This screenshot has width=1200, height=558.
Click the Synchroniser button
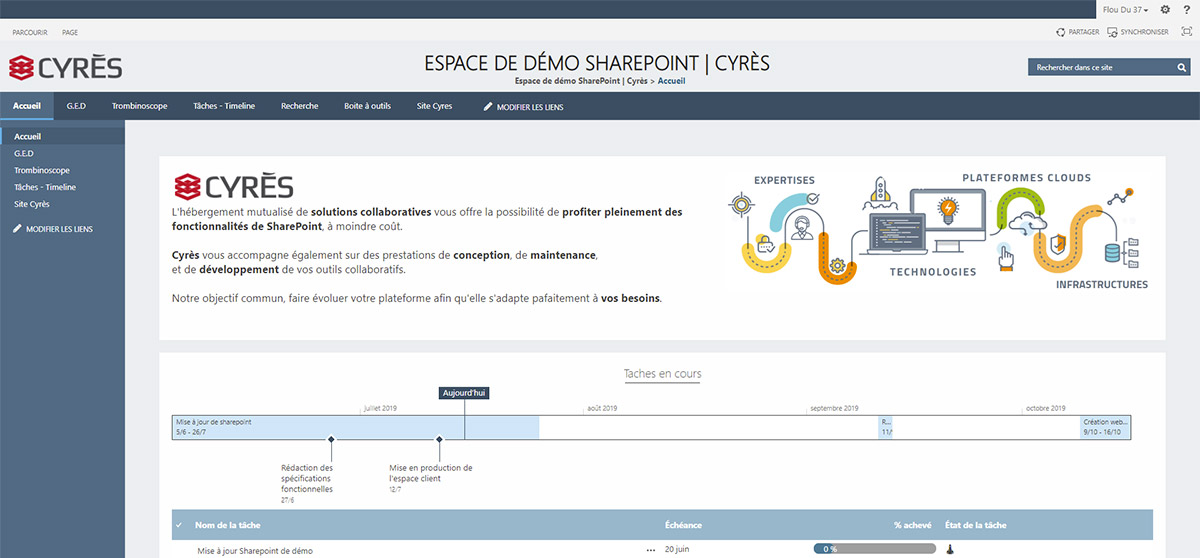click(1138, 32)
